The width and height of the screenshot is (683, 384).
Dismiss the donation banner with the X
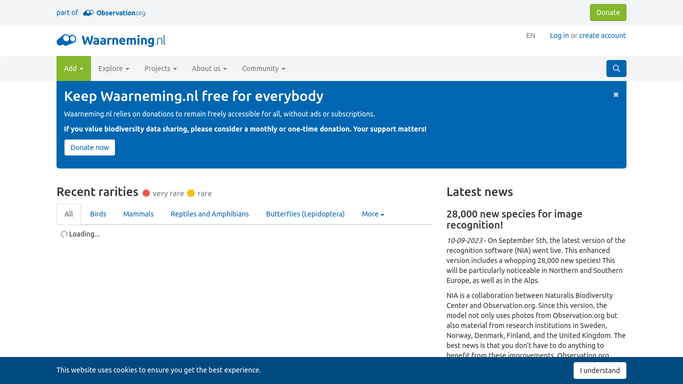615,94
